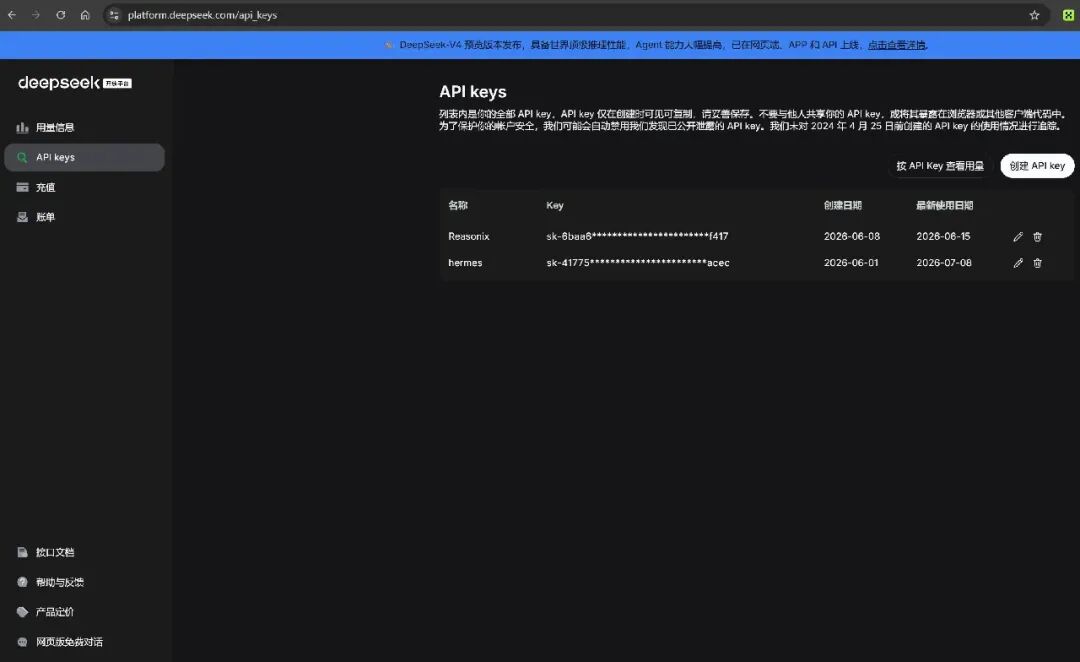
Task: Click the masked key starting sk-41775
Action: [638, 263]
